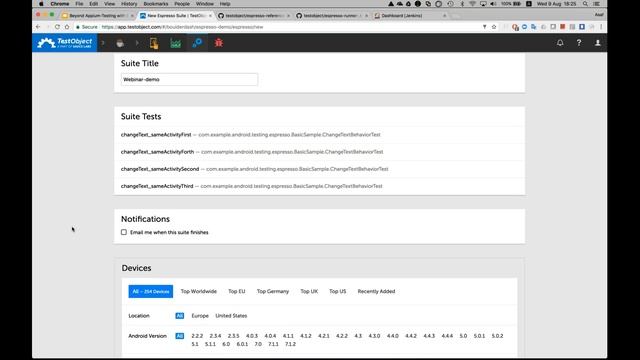The width and height of the screenshot is (640, 360).
Task: Open the Chrome three-dot menu
Action: click(601, 27)
